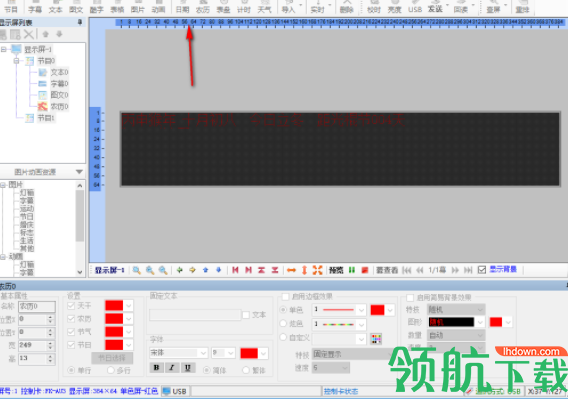Click the blue down arrow icon
The width and height of the screenshot is (568, 399).
pyautogui.click(x=218, y=270)
